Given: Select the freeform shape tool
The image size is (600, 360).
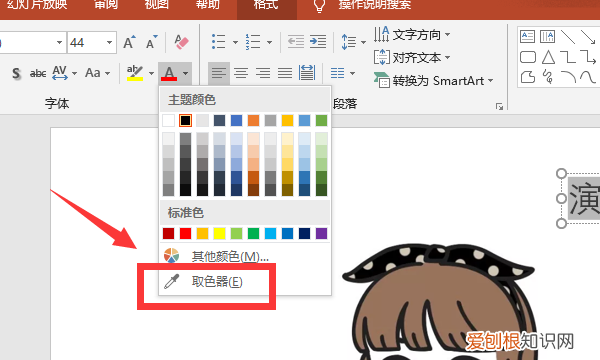Looking at the screenshot, I should pyautogui.click(x=528, y=77).
